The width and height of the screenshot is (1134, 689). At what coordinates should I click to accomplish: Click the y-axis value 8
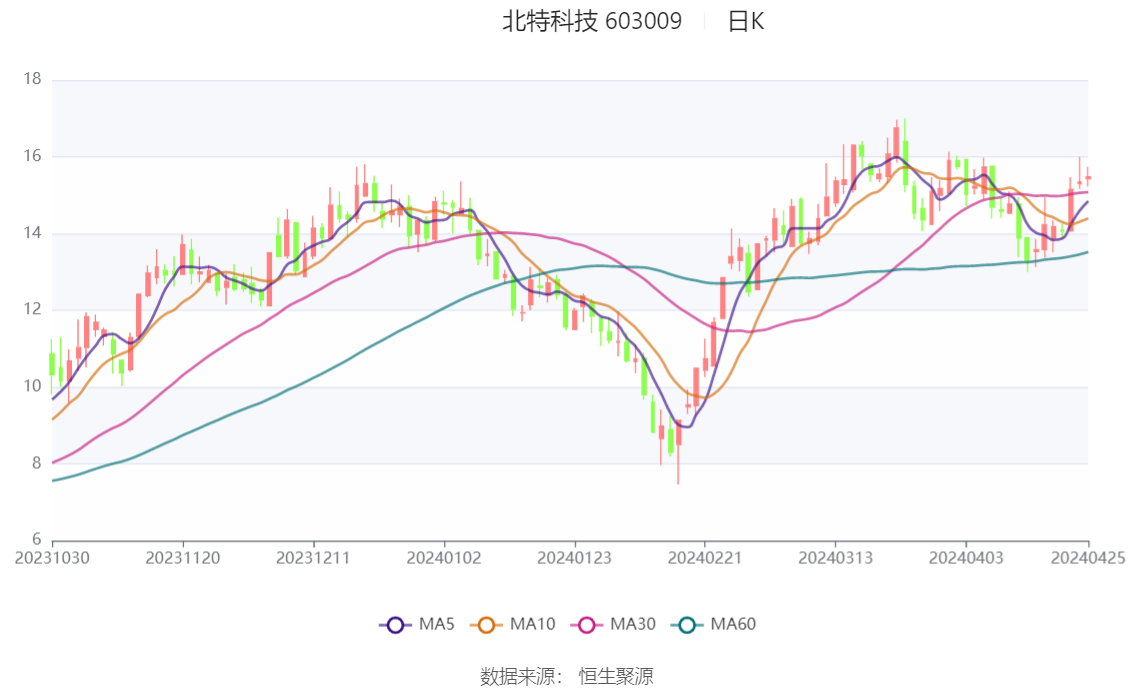coord(36,463)
